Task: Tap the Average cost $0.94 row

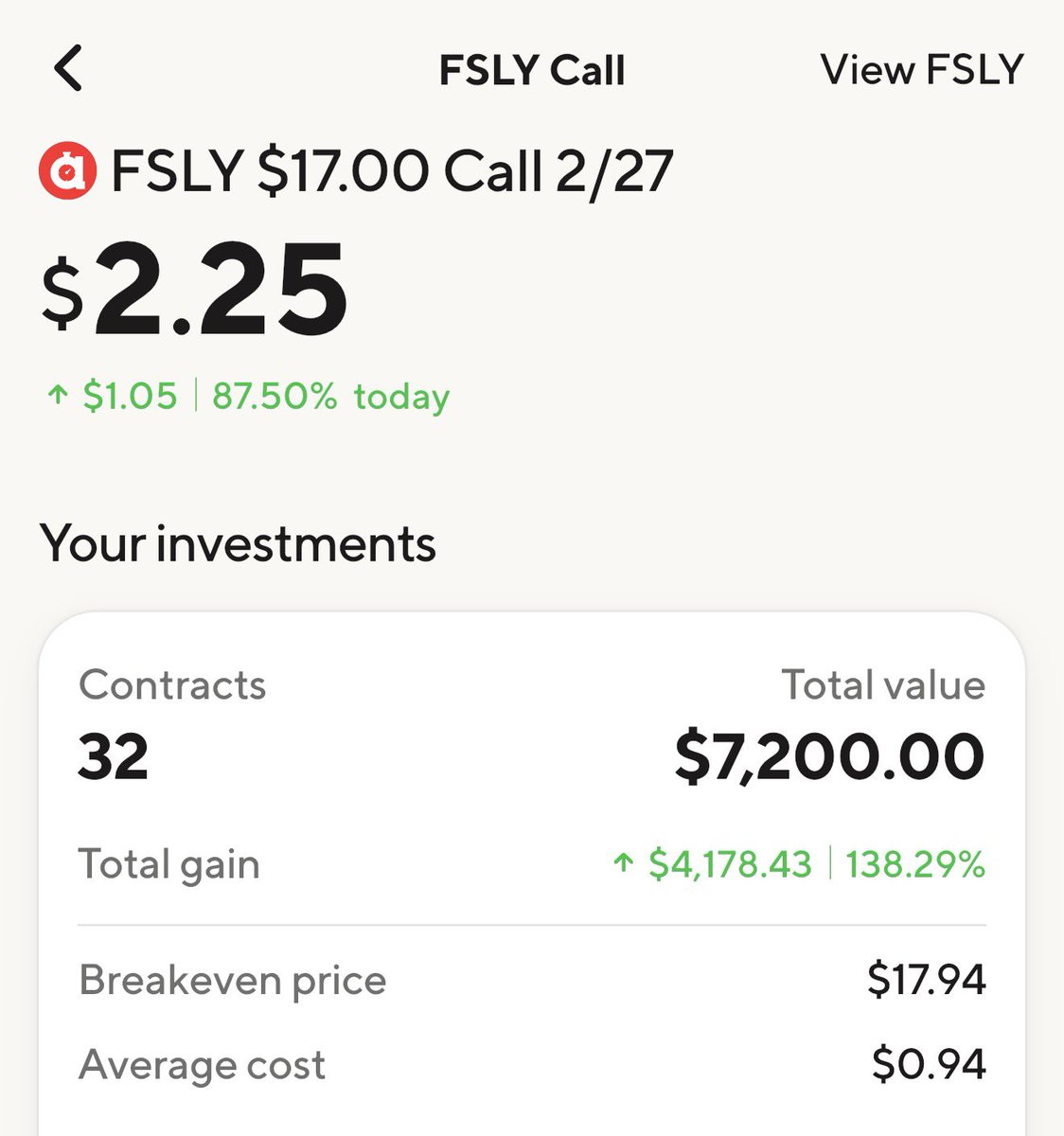Action: pyautogui.click(x=532, y=1064)
